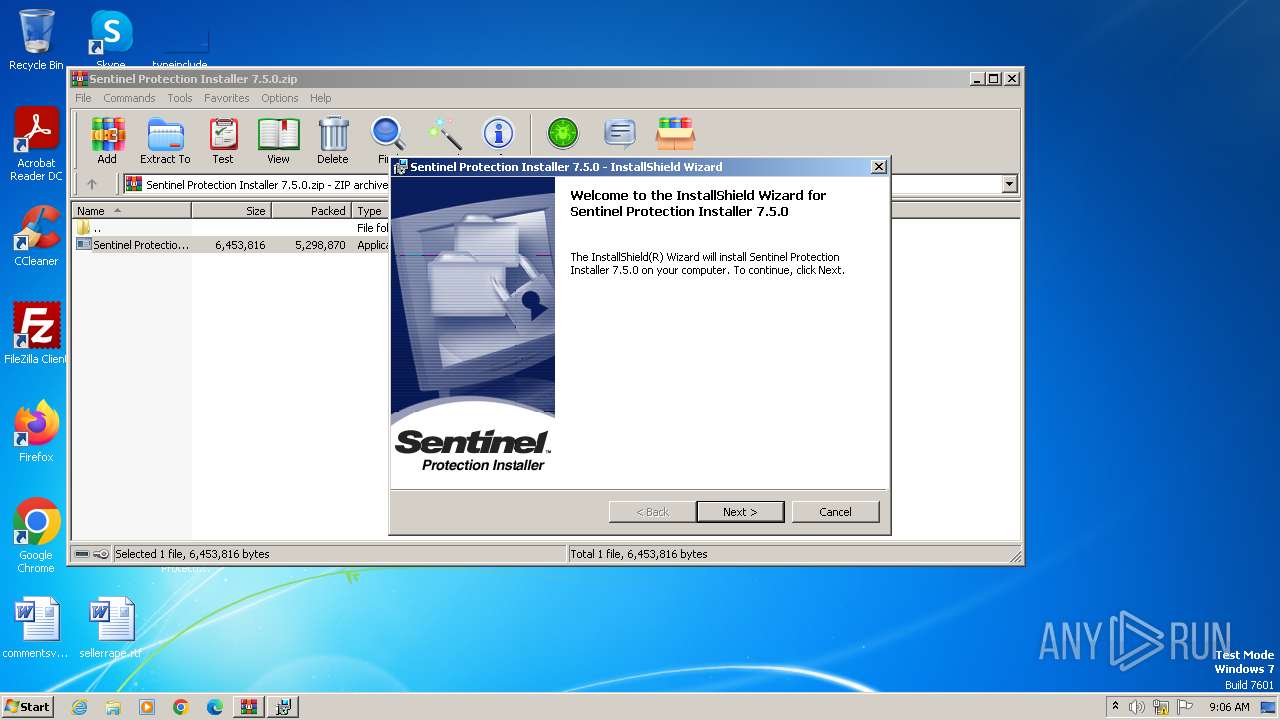Minimize the WinRAR window
Screen dimensions: 1280x720
click(x=976, y=78)
